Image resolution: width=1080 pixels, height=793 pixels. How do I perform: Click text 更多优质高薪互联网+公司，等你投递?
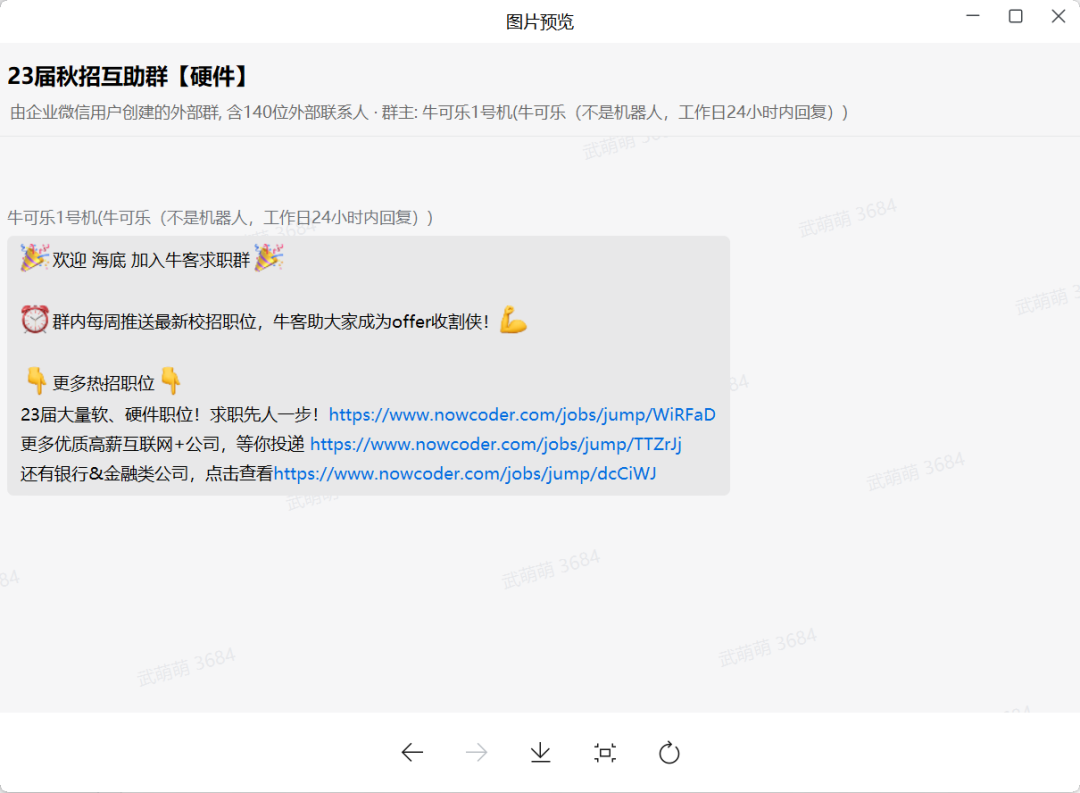163,444
